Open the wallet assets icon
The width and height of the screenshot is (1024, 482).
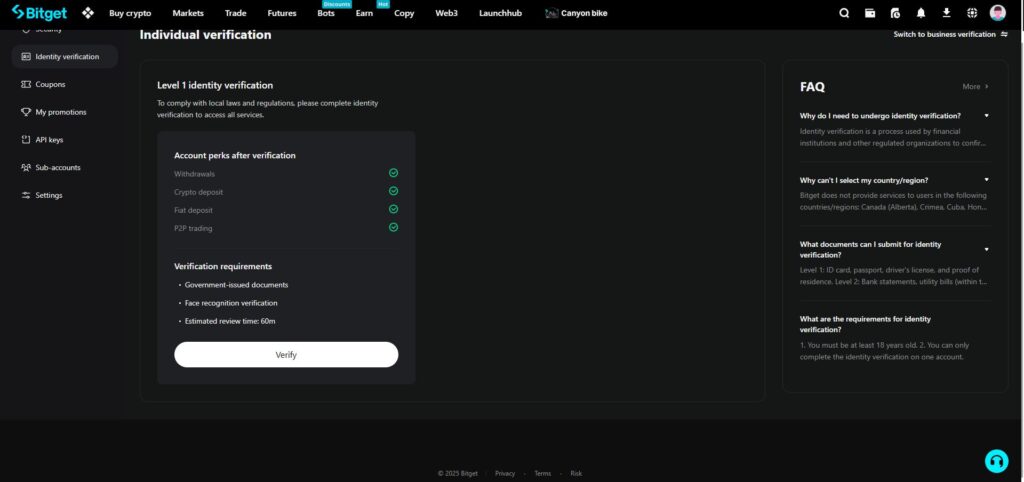870,13
